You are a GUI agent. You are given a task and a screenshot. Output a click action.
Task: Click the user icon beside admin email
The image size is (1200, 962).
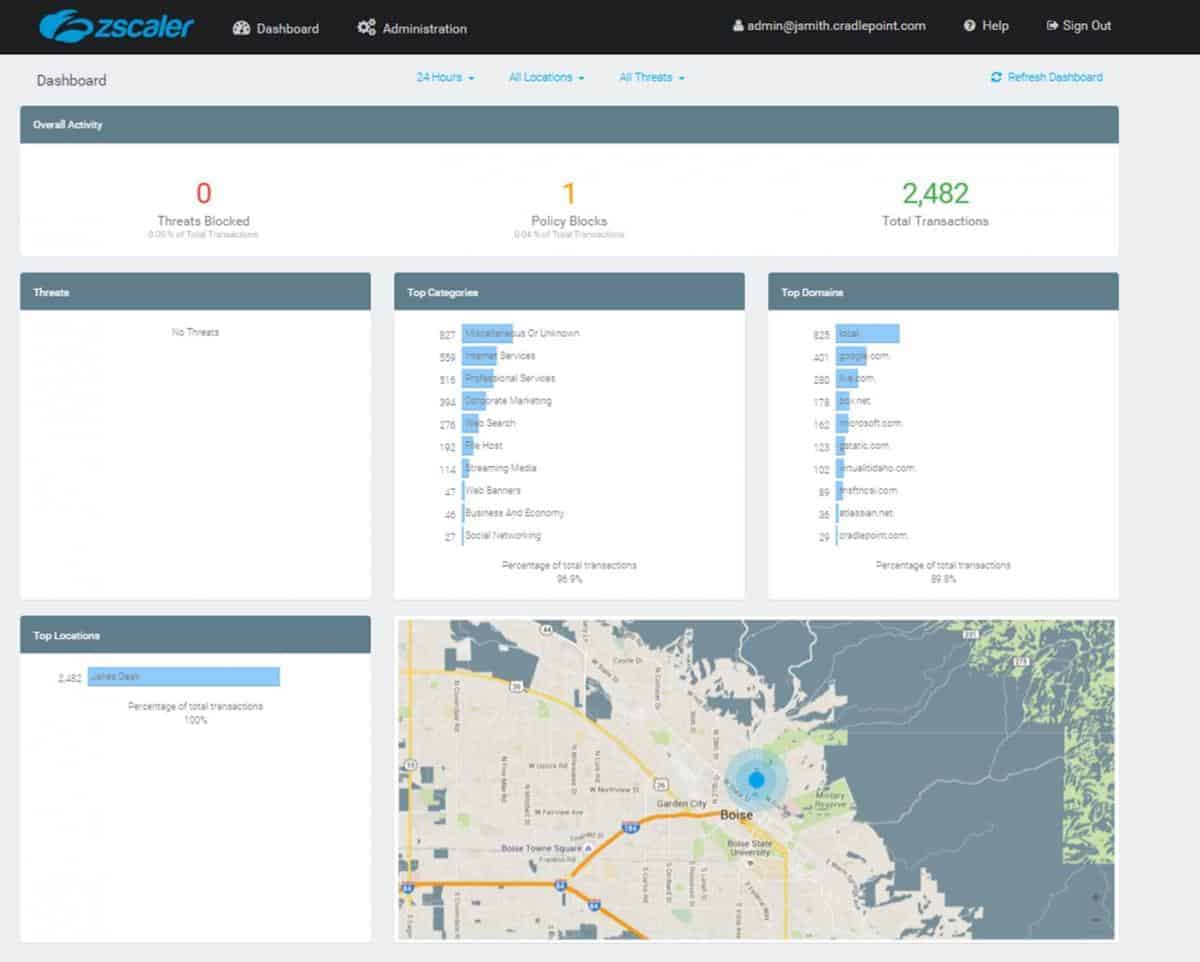[x=738, y=26]
